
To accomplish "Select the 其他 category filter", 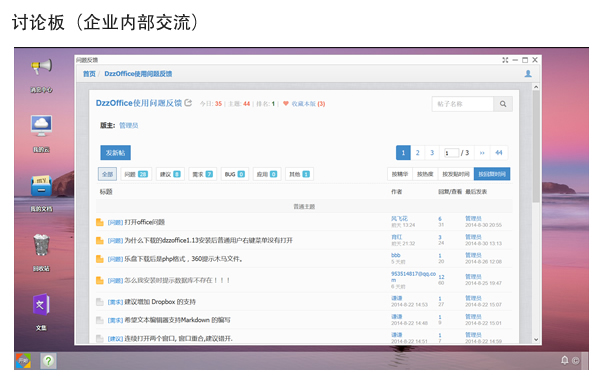I will pos(300,174).
